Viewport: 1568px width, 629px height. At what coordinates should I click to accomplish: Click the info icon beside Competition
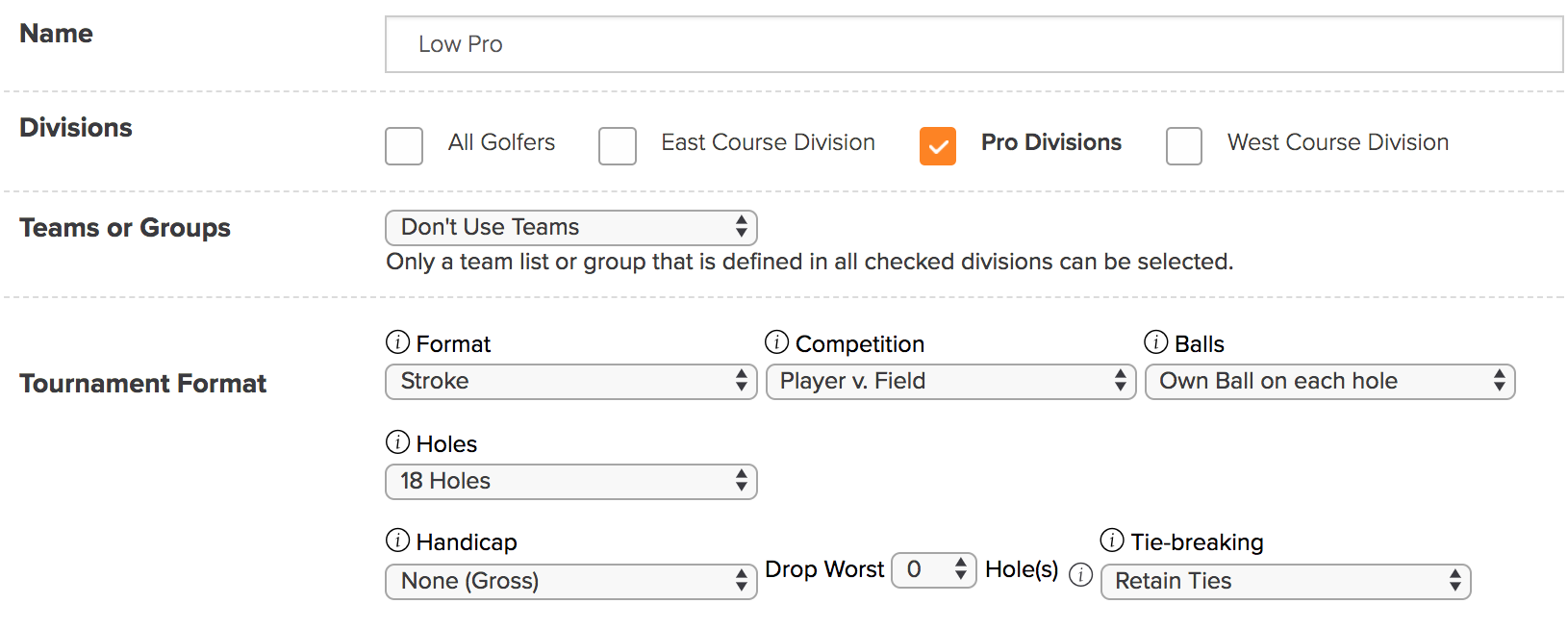tap(776, 342)
